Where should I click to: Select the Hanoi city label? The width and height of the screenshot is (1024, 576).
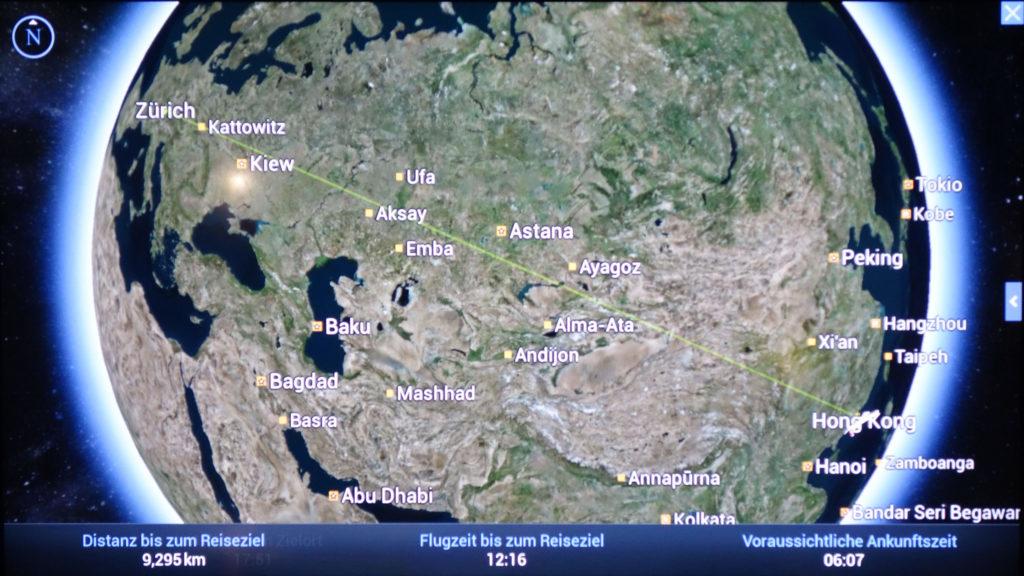(840, 466)
